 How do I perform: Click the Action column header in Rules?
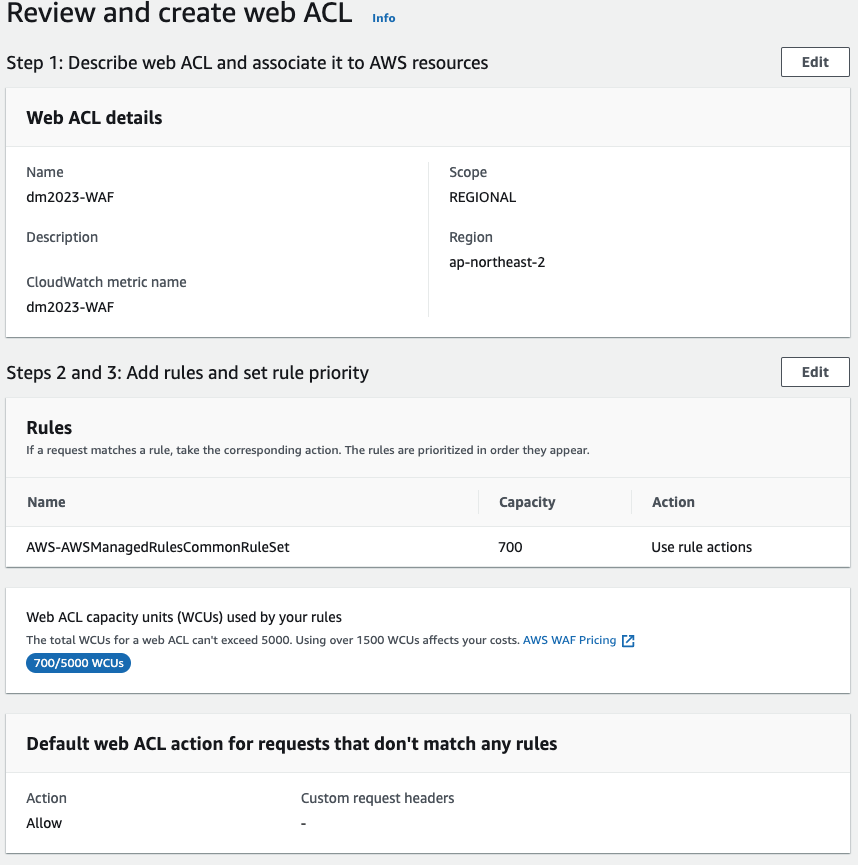click(x=673, y=502)
